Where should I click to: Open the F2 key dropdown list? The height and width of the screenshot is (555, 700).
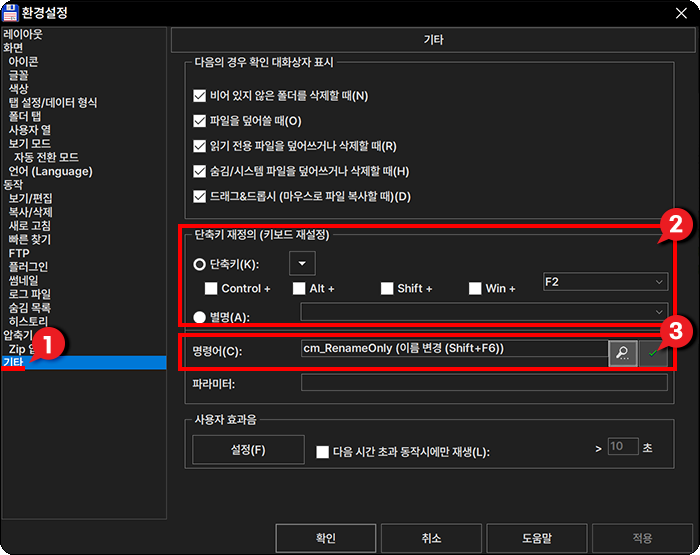click(x=605, y=282)
